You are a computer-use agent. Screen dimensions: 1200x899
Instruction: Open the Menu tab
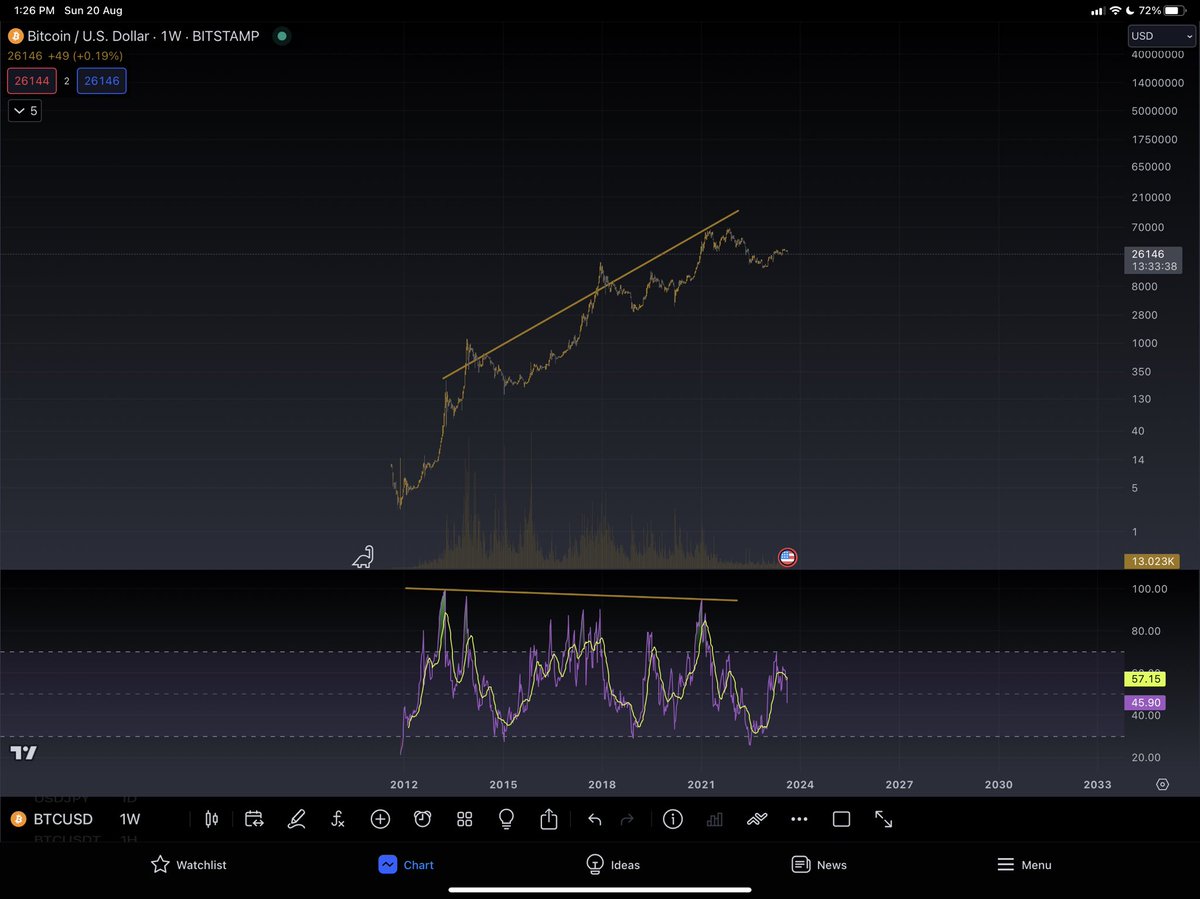click(x=1024, y=865)
